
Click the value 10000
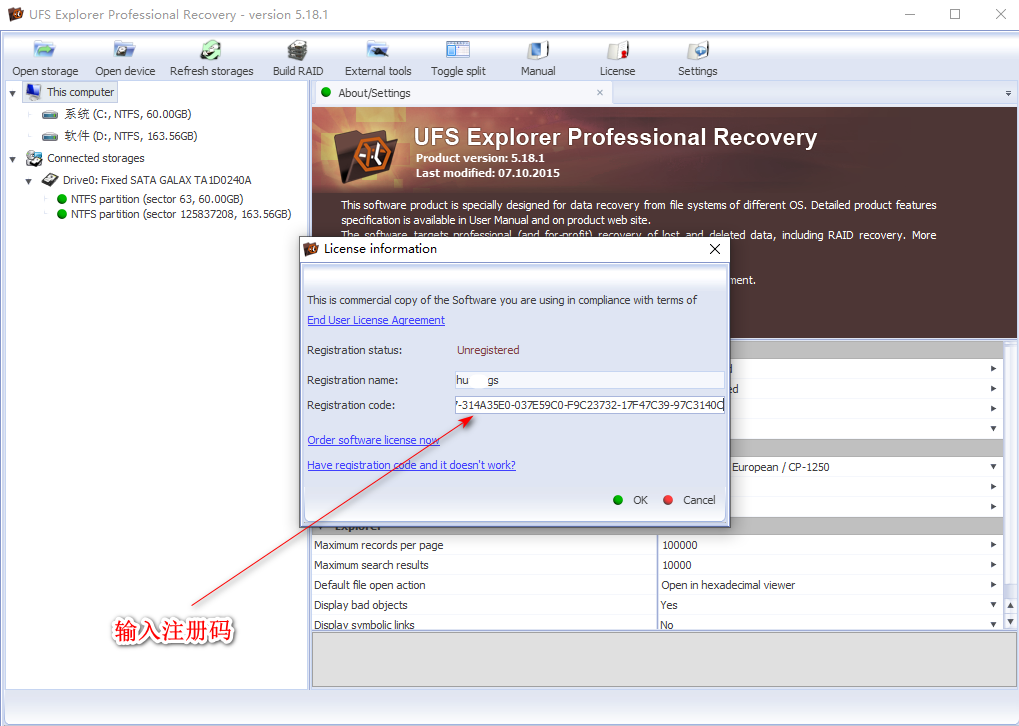[677, 565]
